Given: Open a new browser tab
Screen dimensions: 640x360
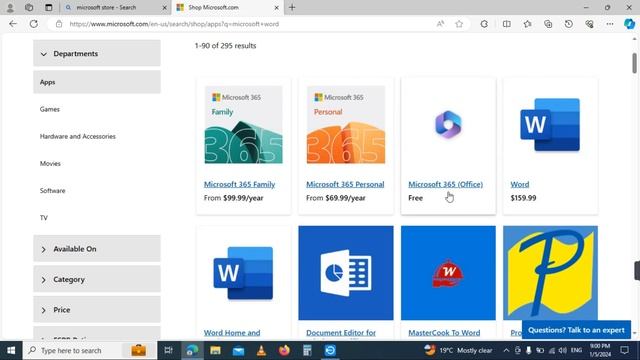Looking at the screenshot, I should 292,7.
